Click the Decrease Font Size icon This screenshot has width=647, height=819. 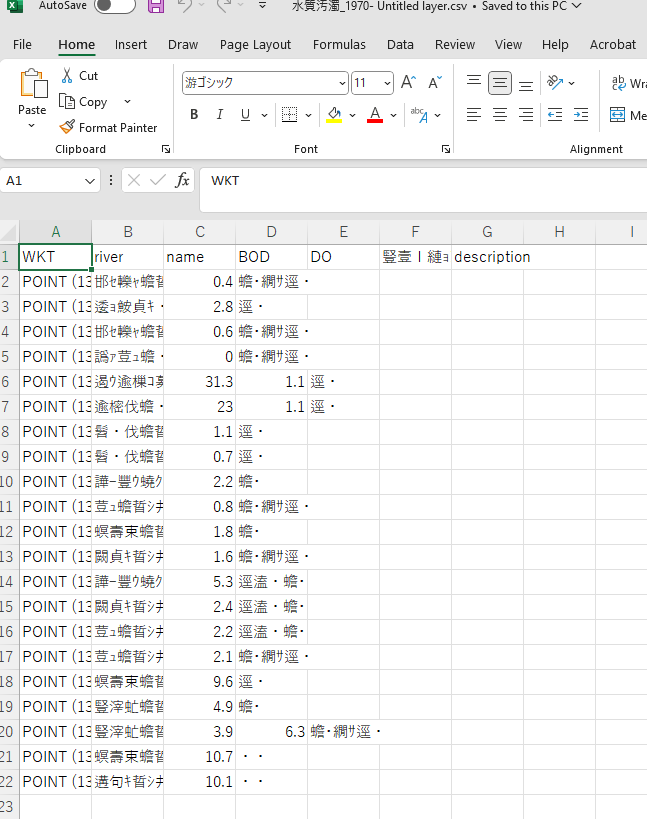[434, 83]
